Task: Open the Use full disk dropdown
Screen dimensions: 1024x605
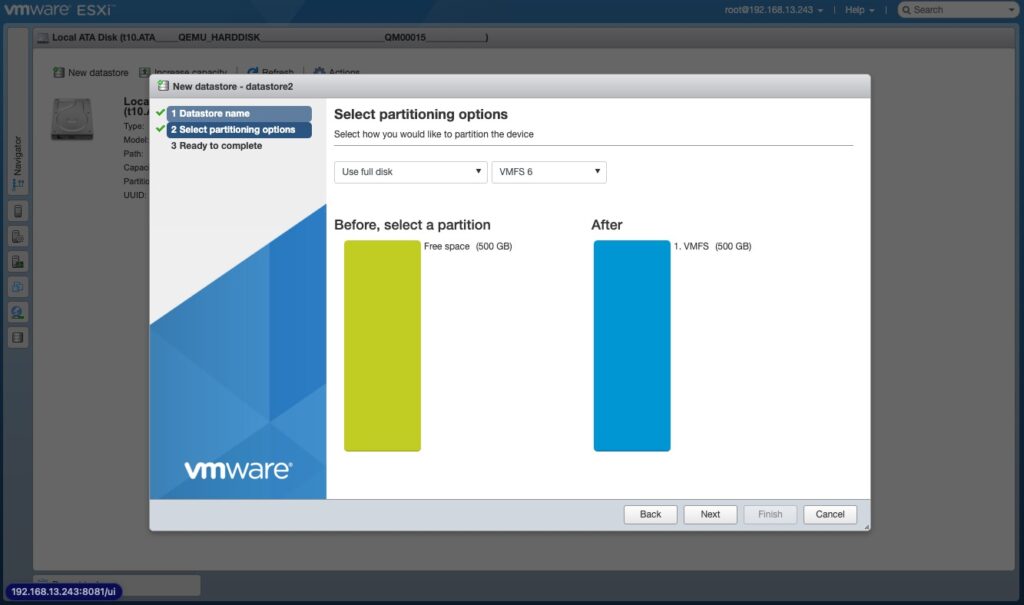Action: pos(411,172)
